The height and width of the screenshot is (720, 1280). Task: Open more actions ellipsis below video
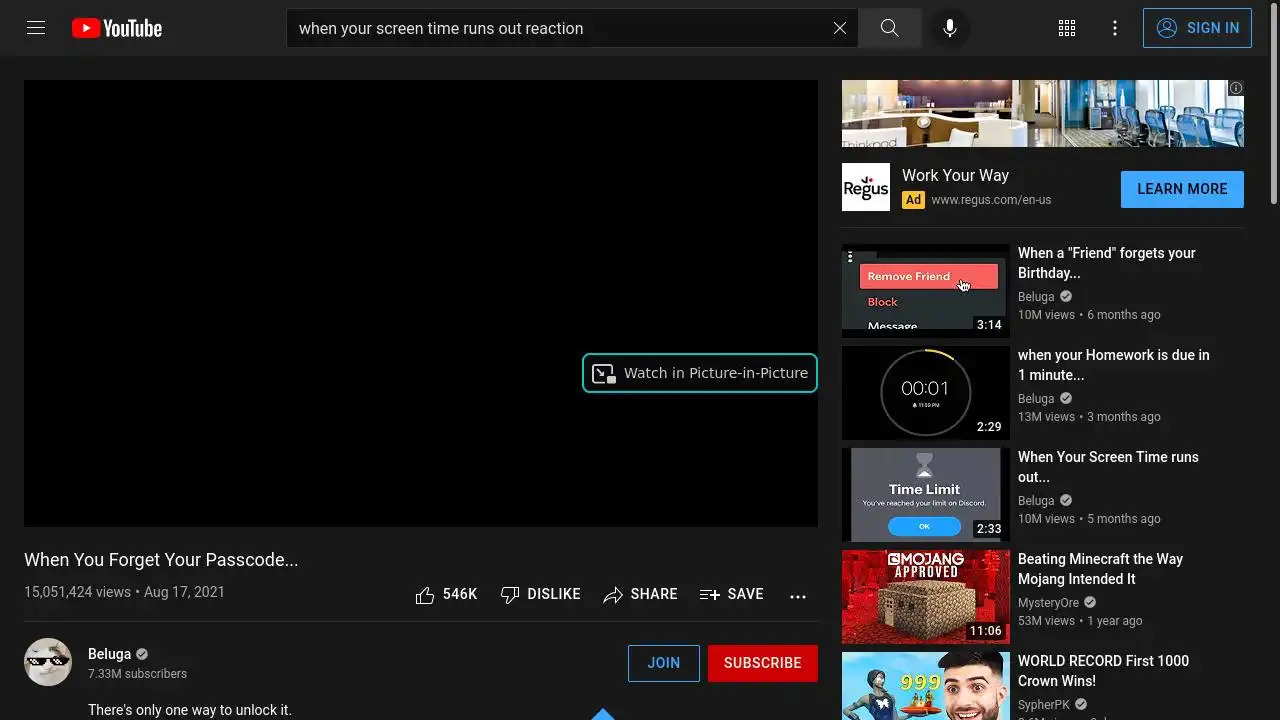click(x=798, y=596)
